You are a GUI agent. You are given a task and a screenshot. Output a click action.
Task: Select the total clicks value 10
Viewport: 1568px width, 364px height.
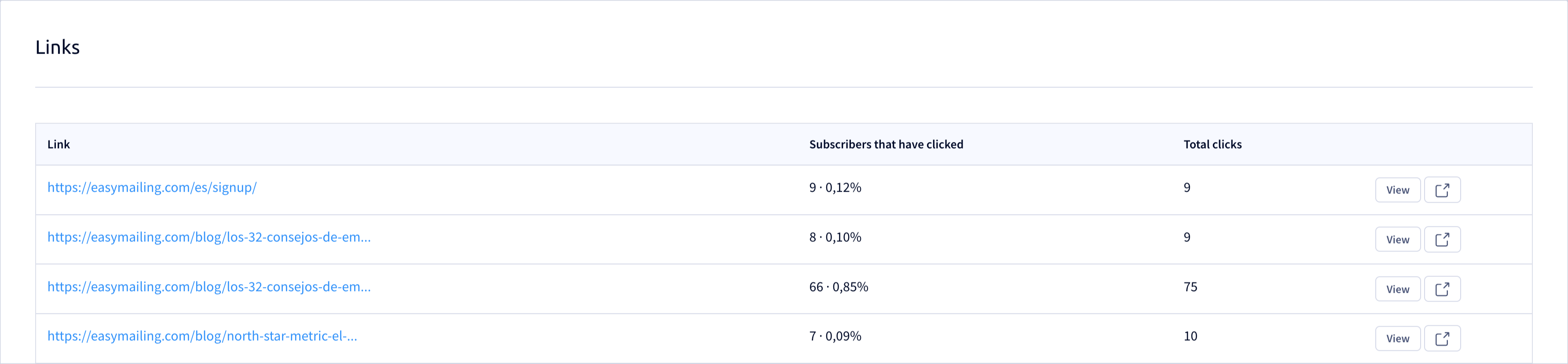tap(1190, 336)
